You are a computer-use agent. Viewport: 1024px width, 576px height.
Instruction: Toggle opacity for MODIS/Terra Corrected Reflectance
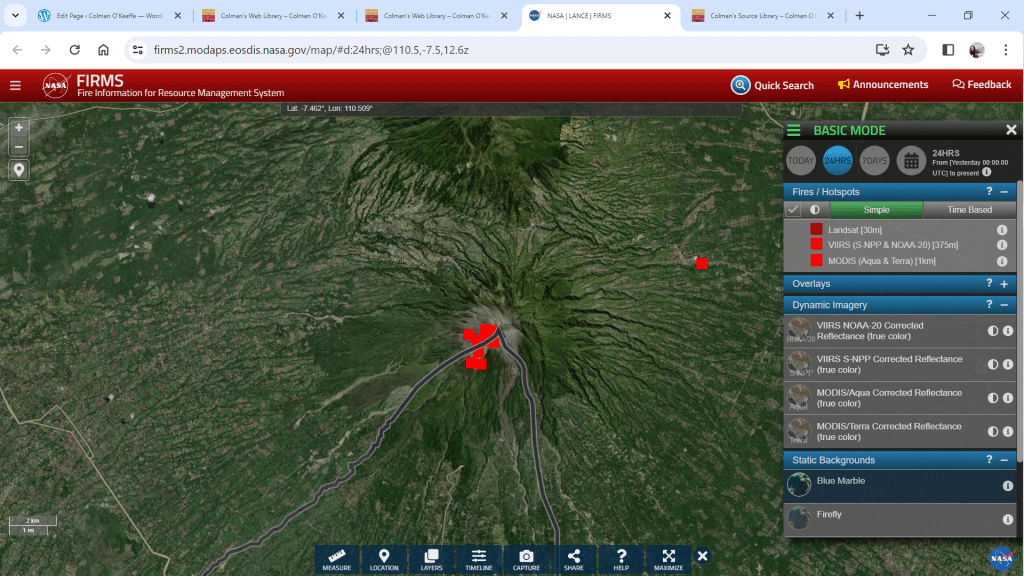(x=993, y=432)
